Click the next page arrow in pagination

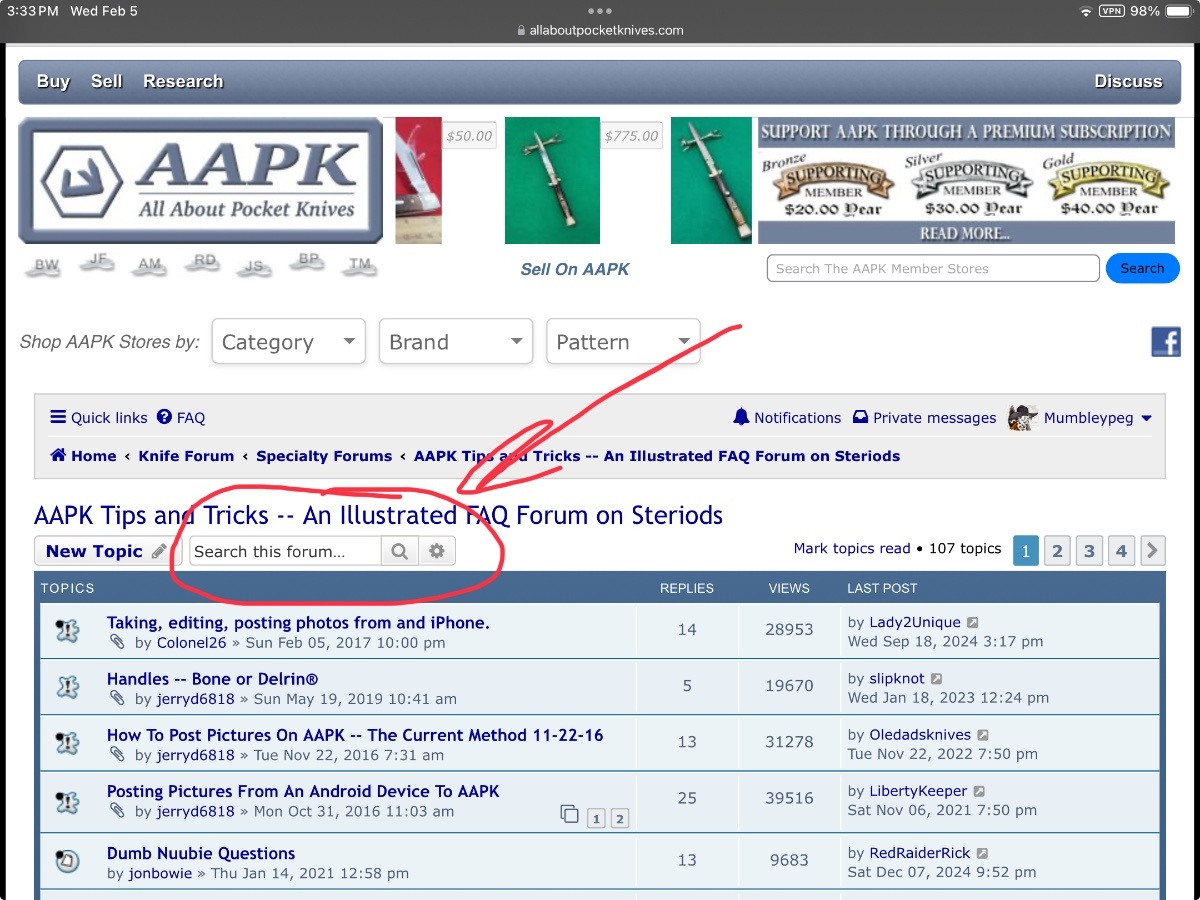[x=1153, y=550]
